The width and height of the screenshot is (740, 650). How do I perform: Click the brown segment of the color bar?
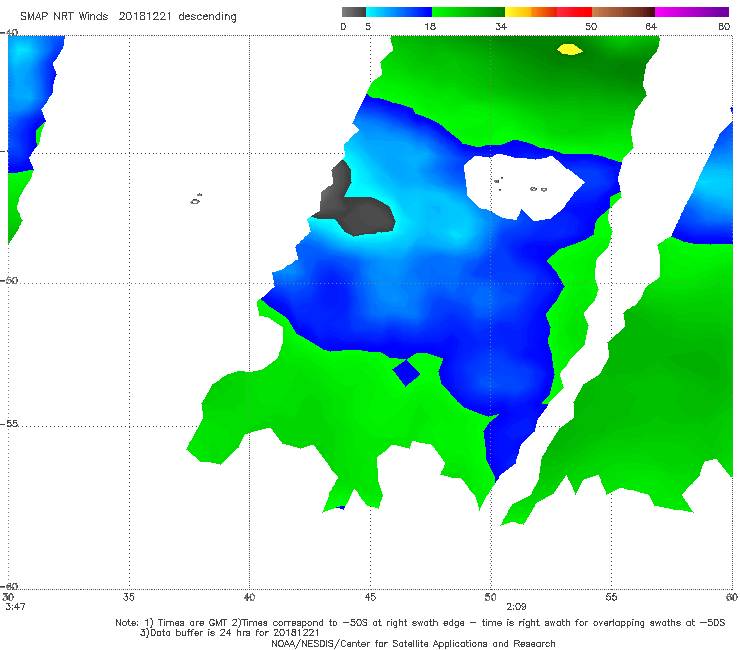623,12
